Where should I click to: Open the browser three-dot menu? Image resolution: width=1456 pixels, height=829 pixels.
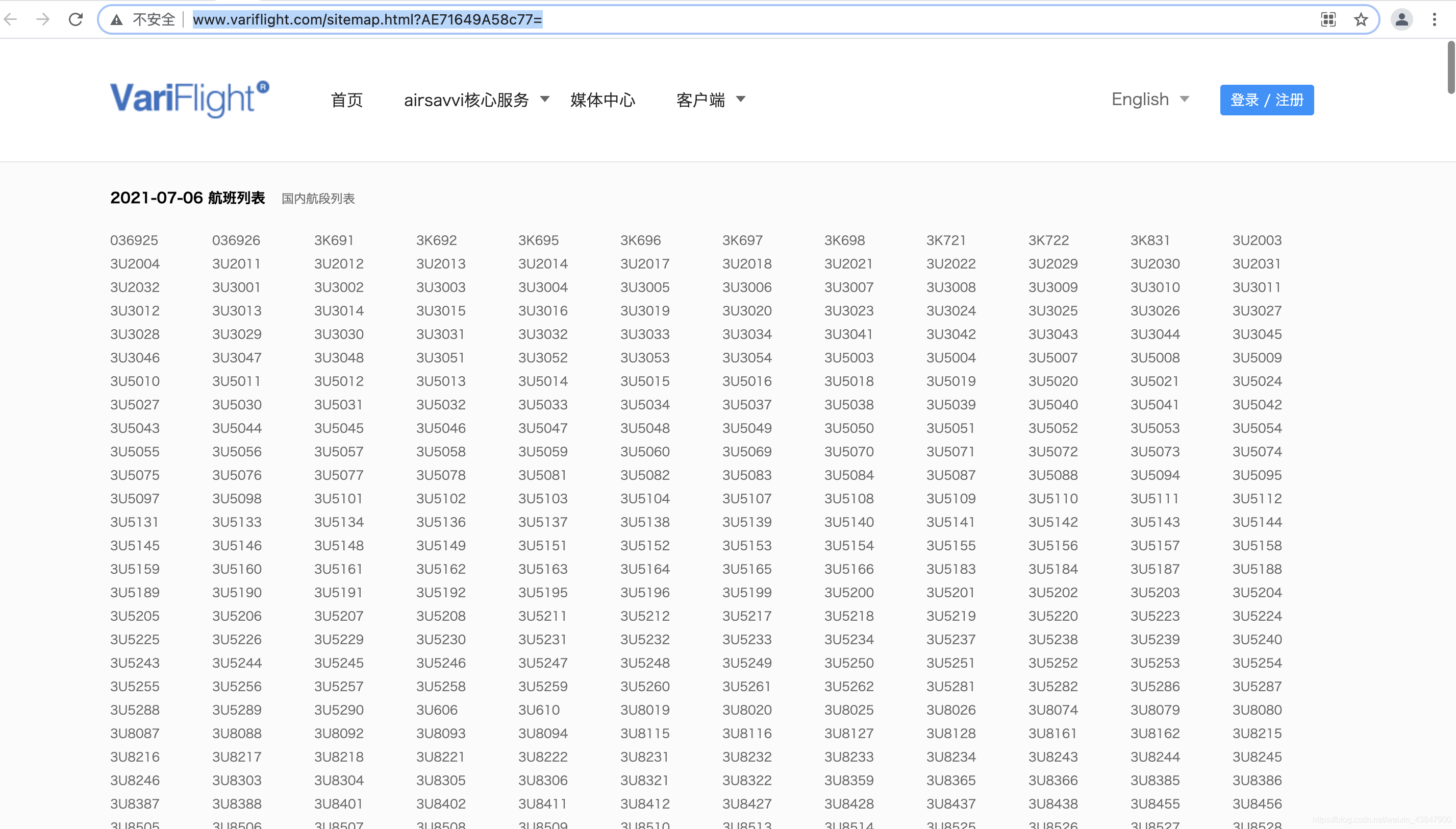1434,19
